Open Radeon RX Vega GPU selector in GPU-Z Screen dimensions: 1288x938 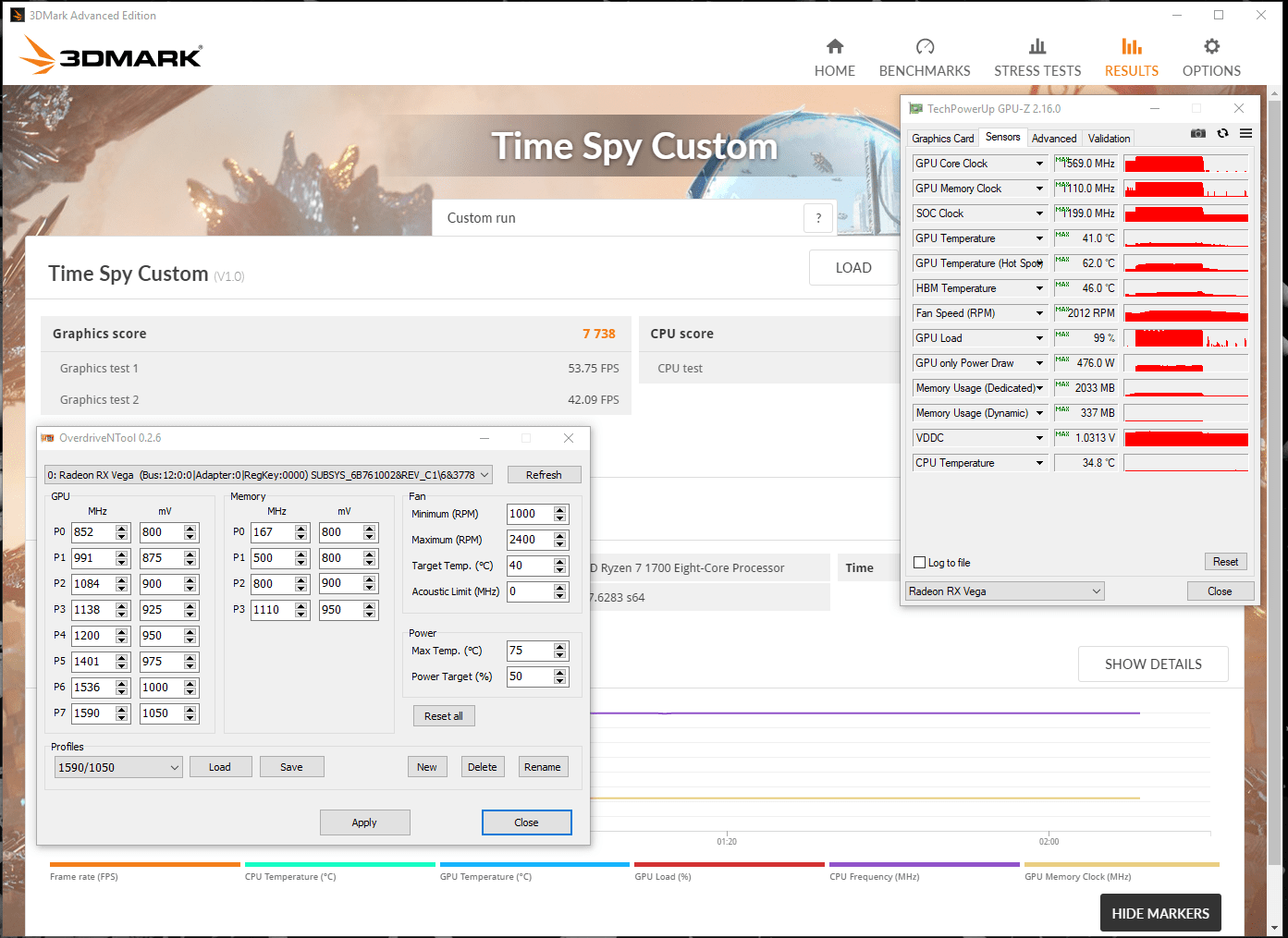pos(1006,591)
